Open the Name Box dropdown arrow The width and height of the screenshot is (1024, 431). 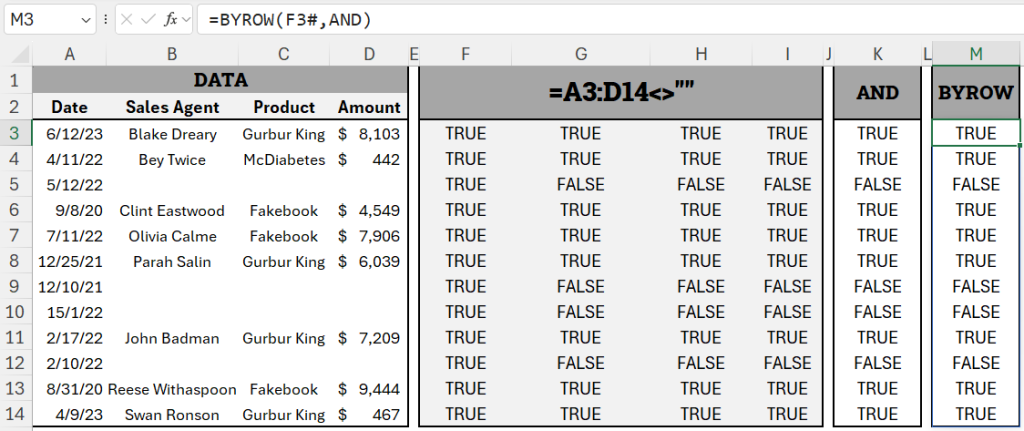tap(86, 20)
